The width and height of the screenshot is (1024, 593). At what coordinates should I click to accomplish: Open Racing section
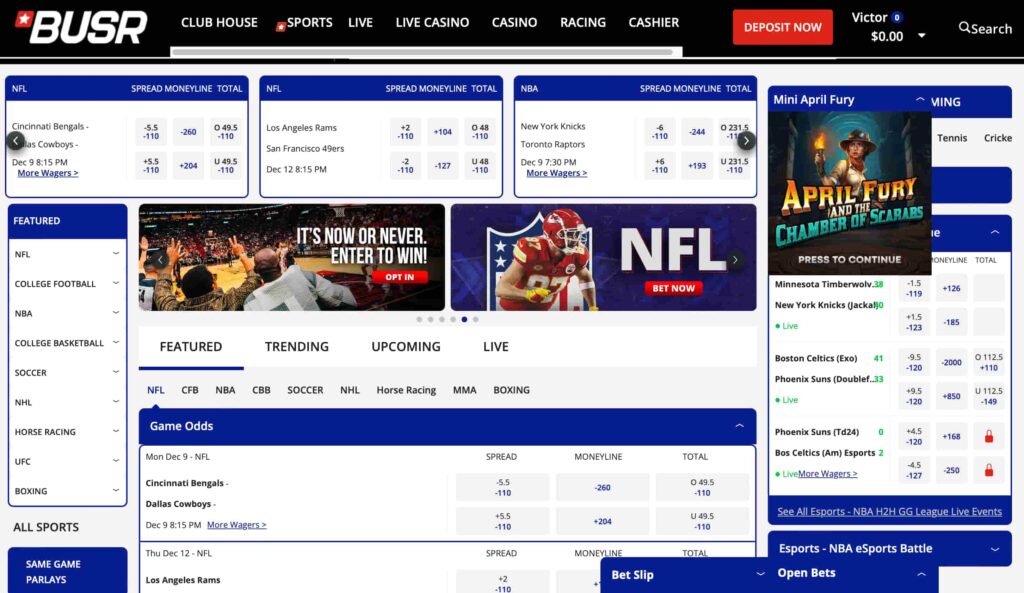tap(583, 22)
